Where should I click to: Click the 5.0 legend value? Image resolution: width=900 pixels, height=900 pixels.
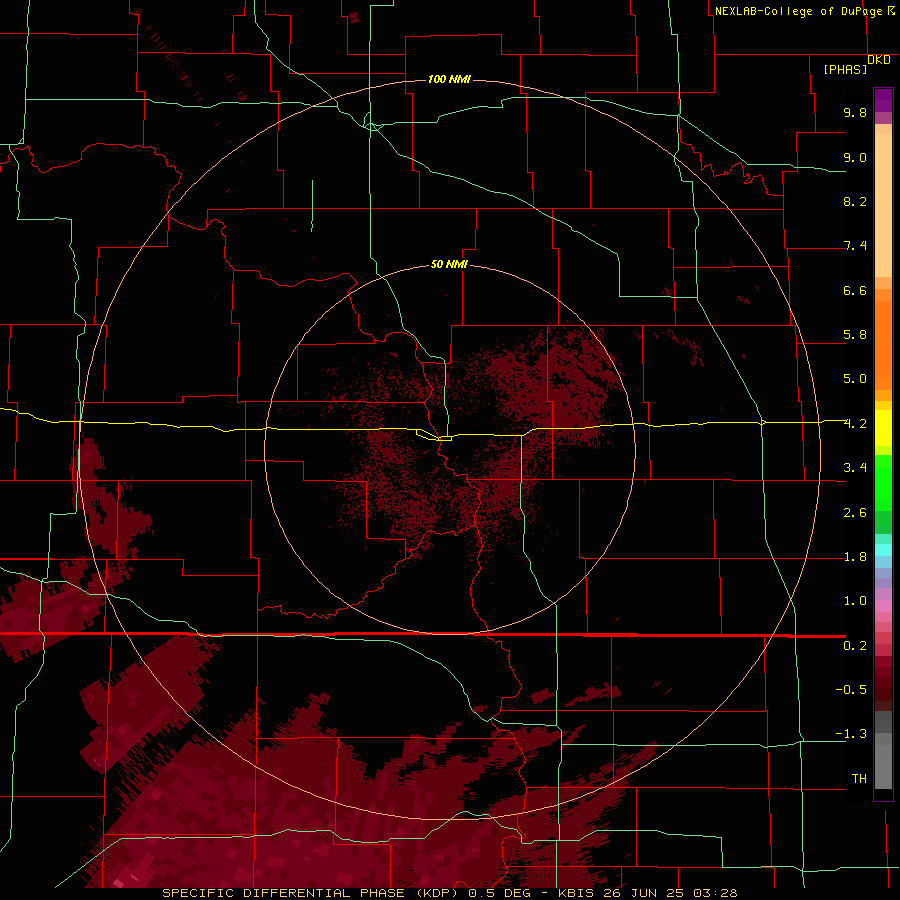[x=855, y=379]
